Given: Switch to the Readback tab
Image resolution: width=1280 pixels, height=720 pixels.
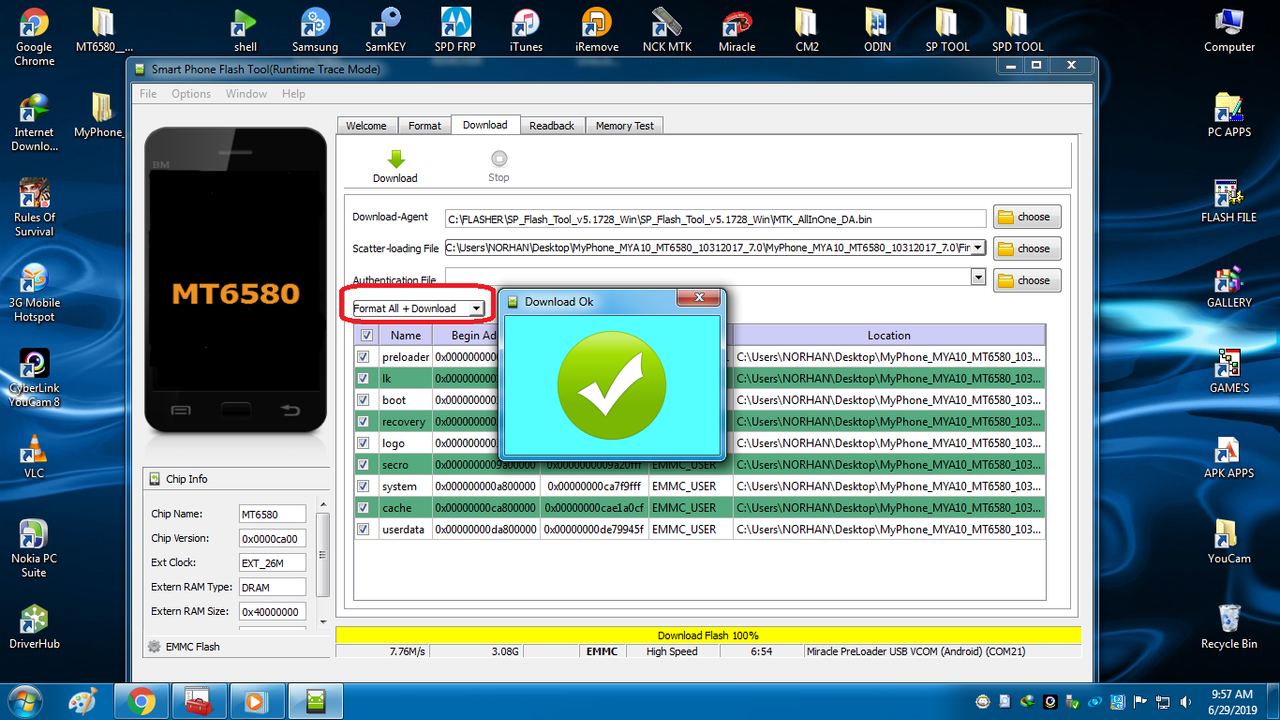Looking at the screenshot, I should 552,126.
